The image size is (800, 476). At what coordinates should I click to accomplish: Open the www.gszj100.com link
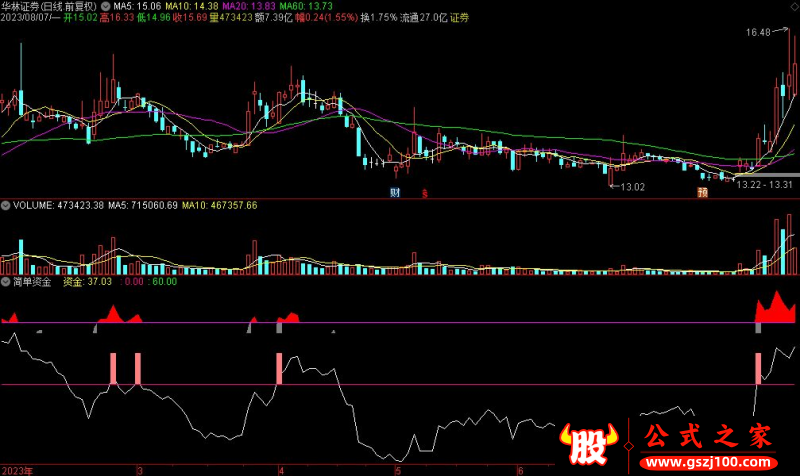coord(706,465)
